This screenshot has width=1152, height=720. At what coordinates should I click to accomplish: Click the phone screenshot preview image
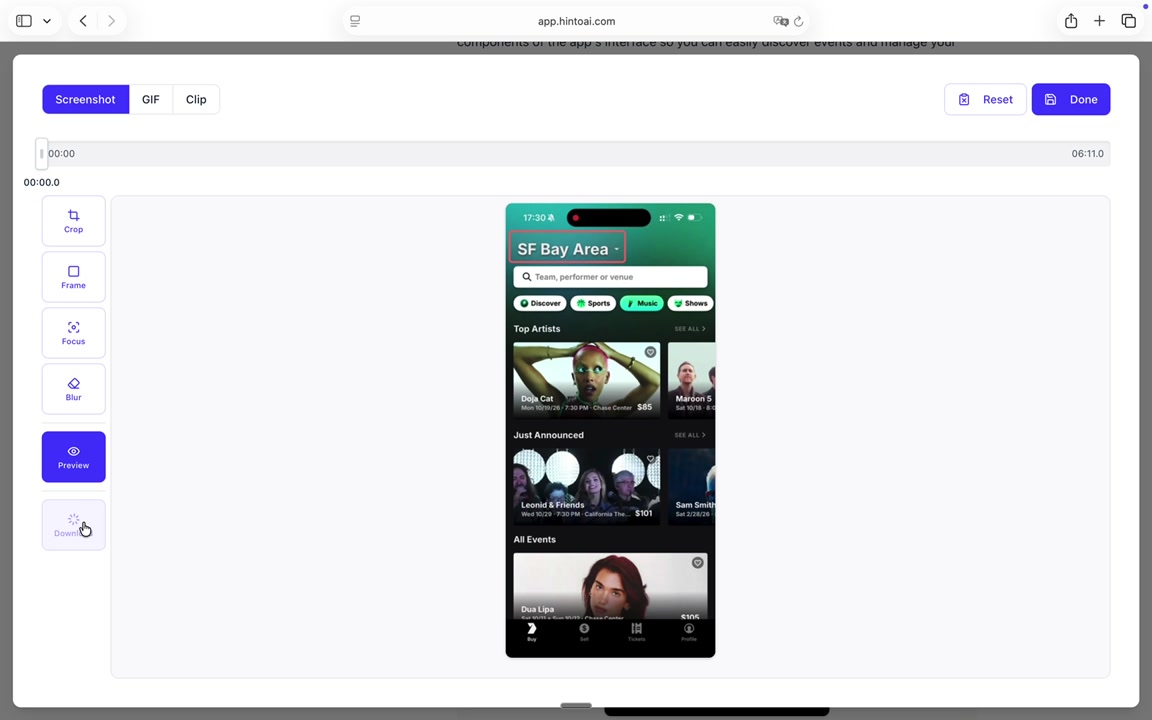click(610, 430)
